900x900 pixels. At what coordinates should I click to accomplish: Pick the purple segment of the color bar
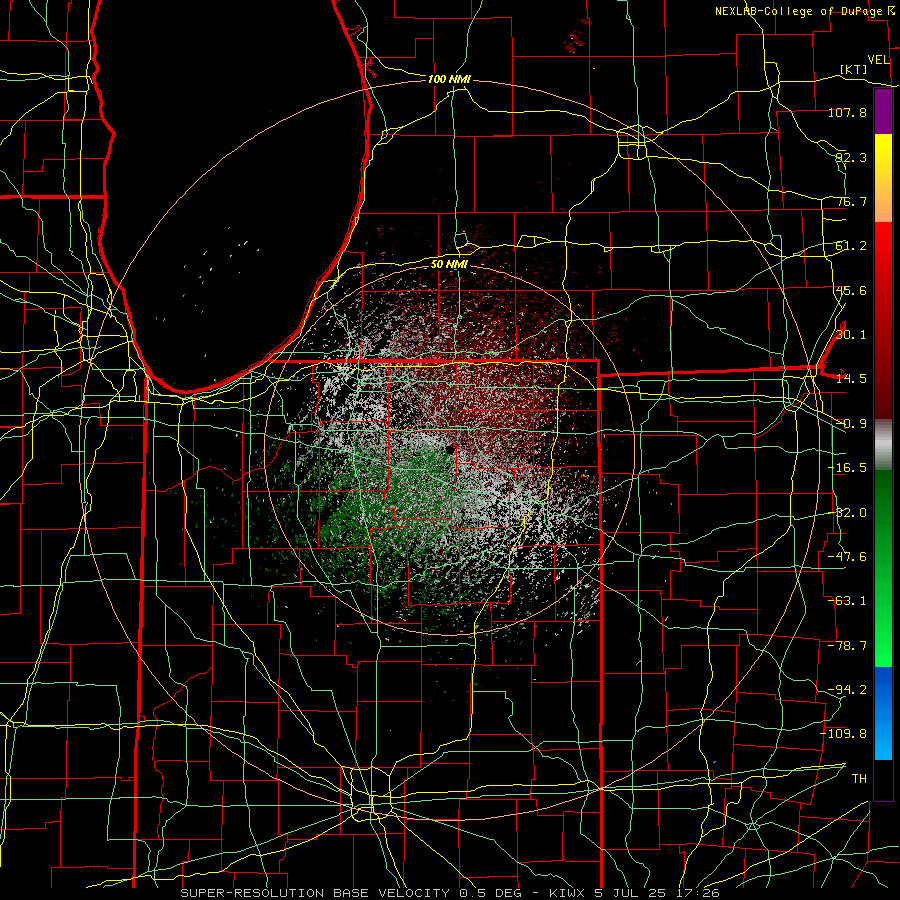point(883,112)
